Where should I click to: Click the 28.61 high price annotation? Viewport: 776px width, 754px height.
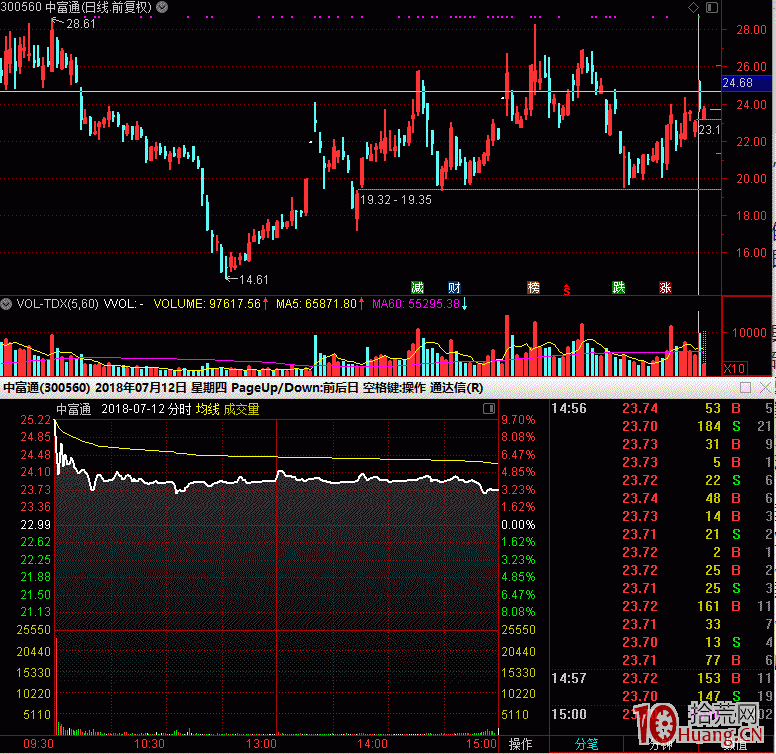(x=81, y=23)
